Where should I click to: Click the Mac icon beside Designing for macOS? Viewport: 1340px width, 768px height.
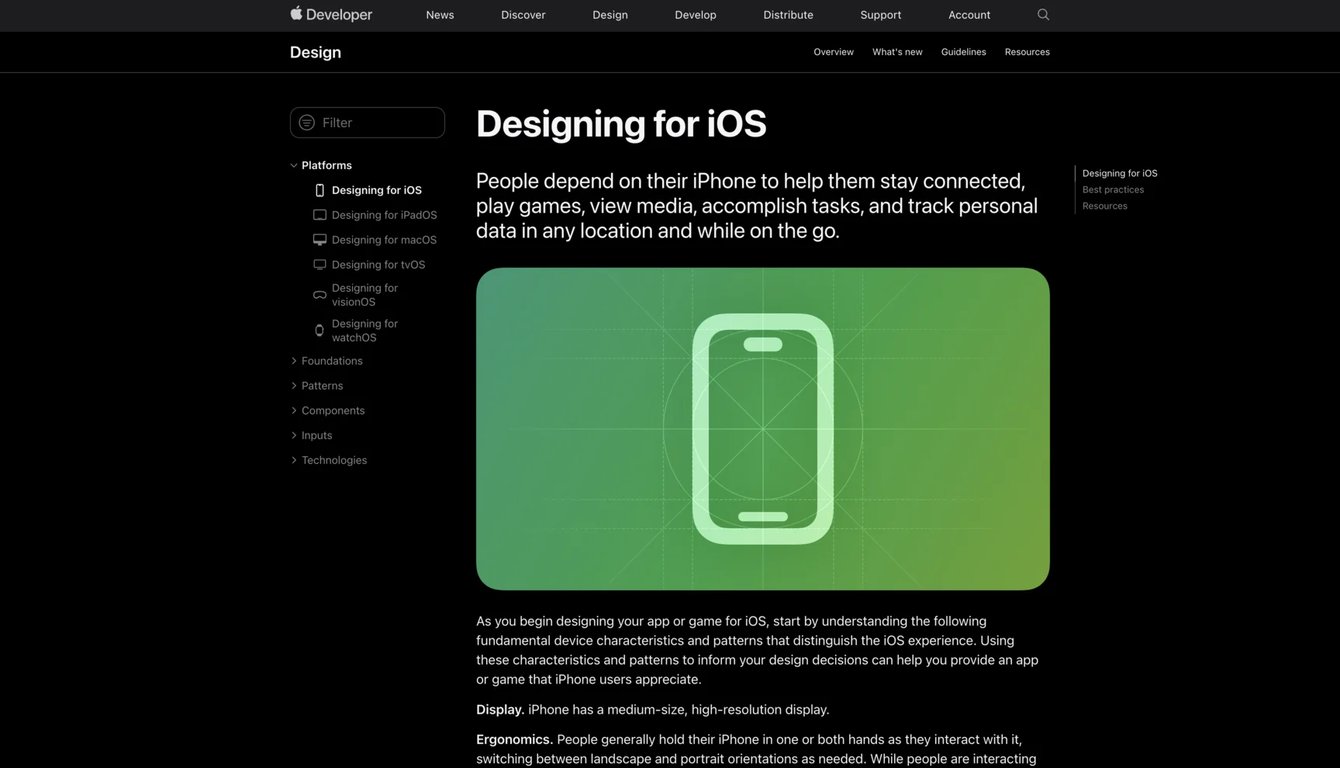click(x=320, y=240)
